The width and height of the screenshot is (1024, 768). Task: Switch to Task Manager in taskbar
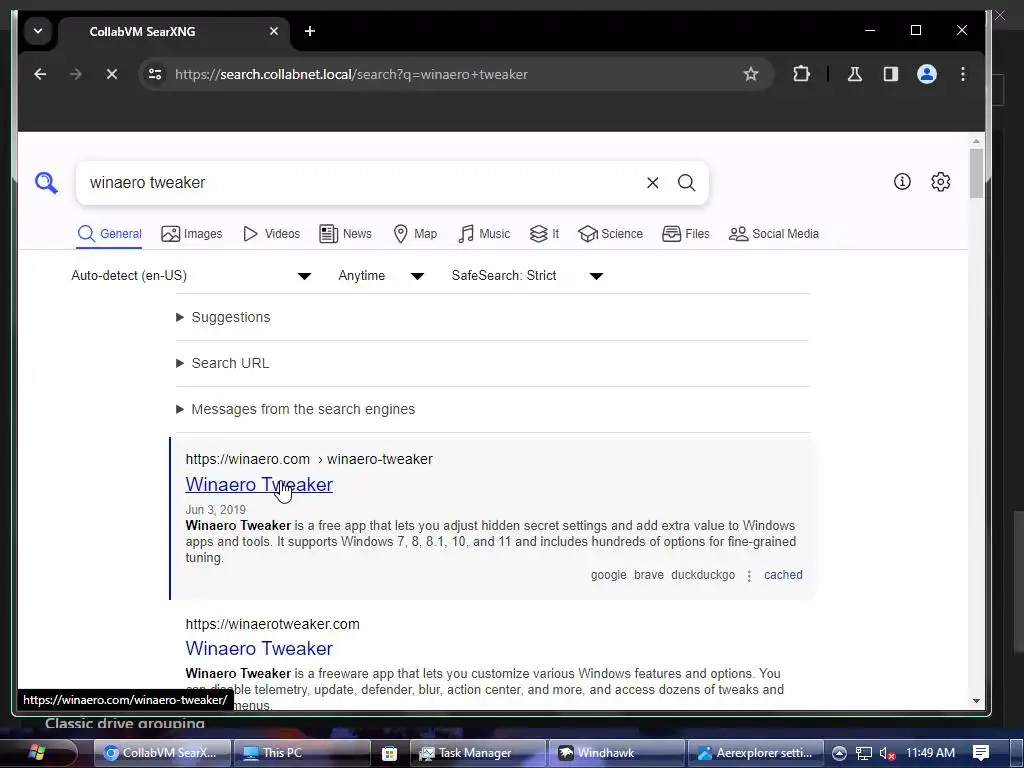(x=478, y=753)
